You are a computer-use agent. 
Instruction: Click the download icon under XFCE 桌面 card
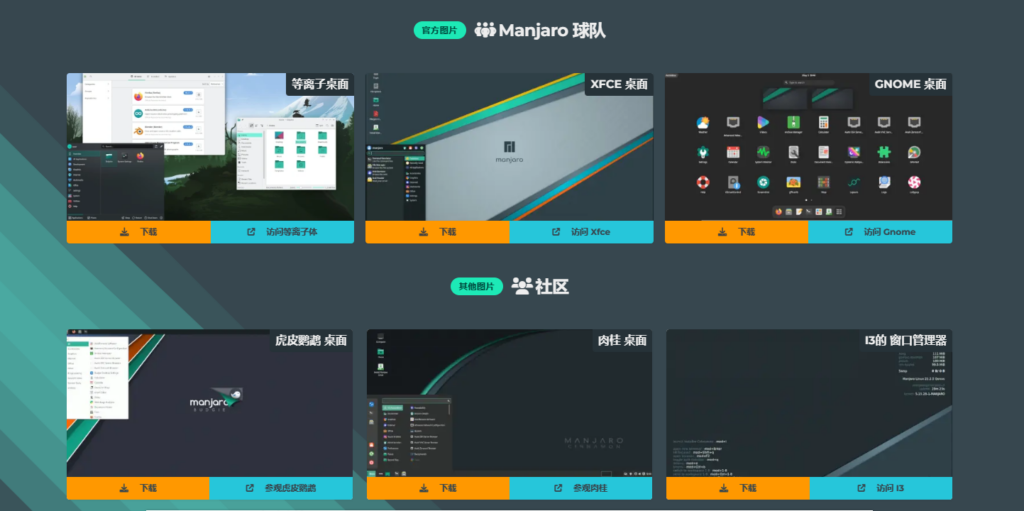pos(421,232)
